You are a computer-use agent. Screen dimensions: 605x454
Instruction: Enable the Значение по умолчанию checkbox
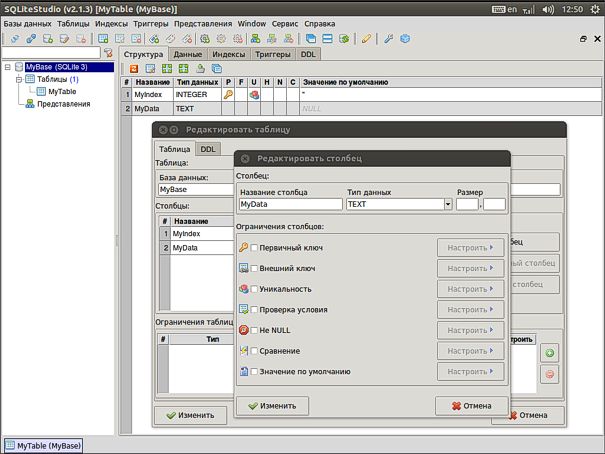point(254,371)
